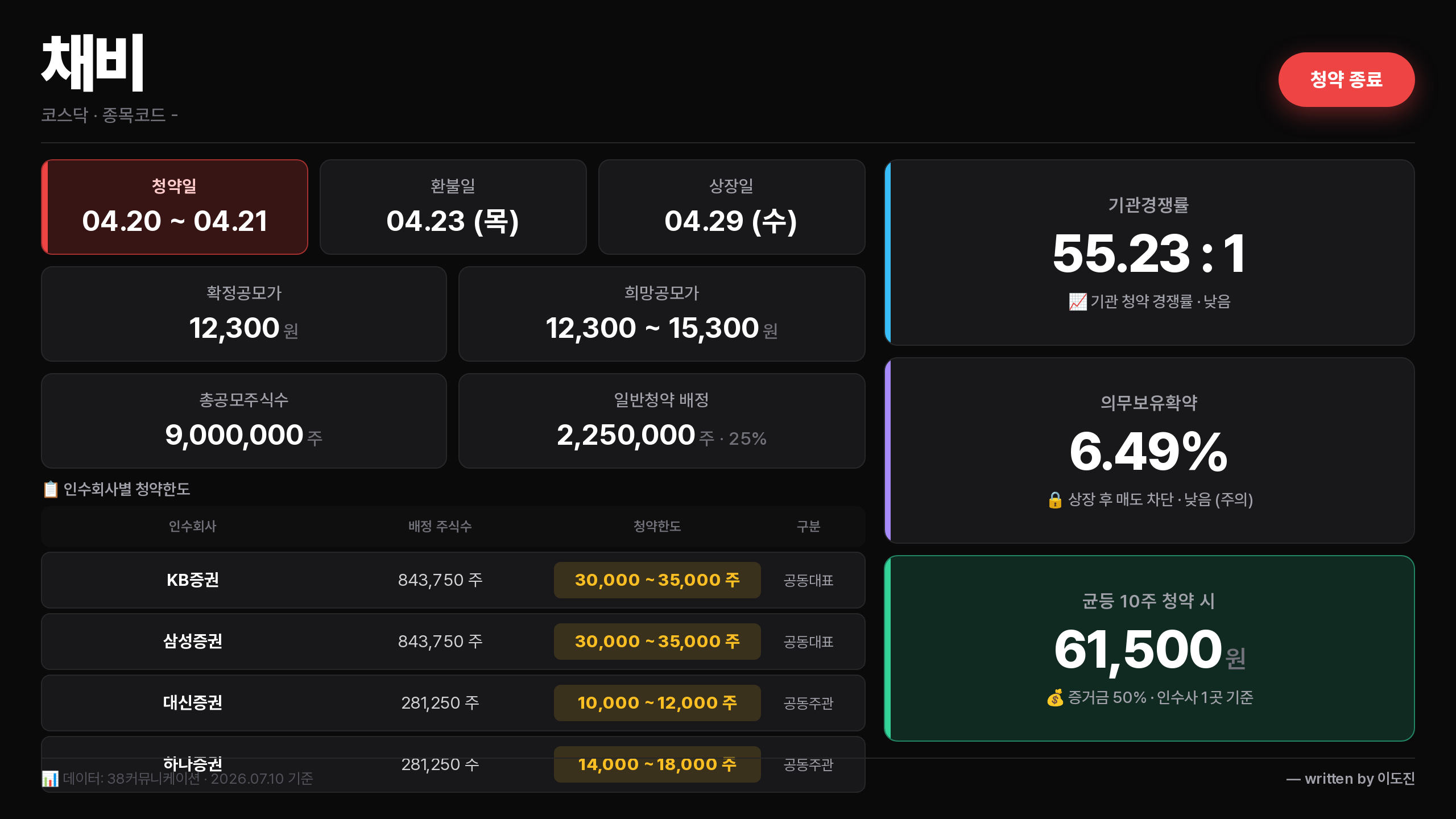Image resolution: width=1456 pixels, height=819 pixels.
Task: Click the 청약한도 column header
Action: pyautogui.click(x=657, y=527)
